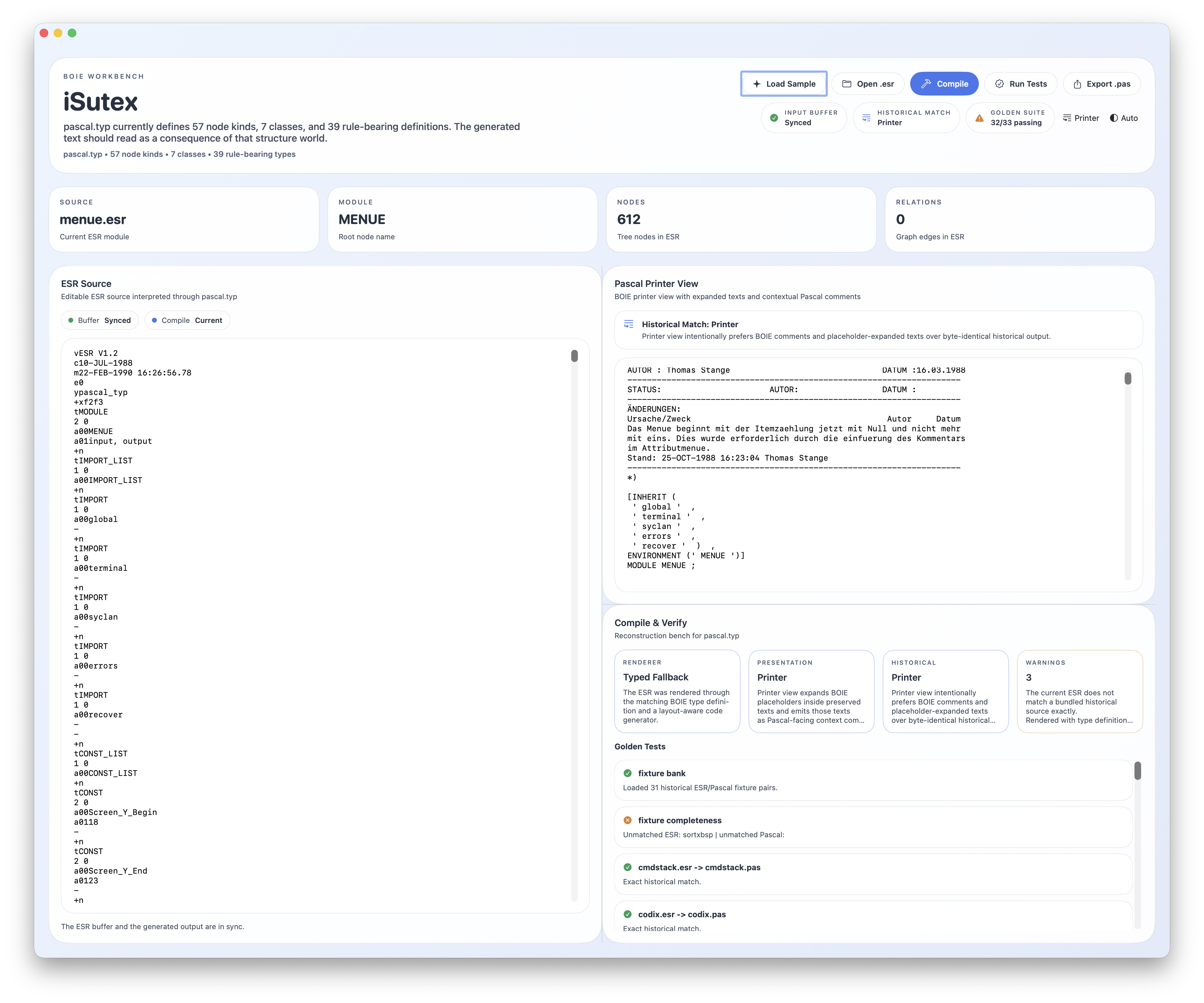Select the Presentation Printer card

coord(811,691)
